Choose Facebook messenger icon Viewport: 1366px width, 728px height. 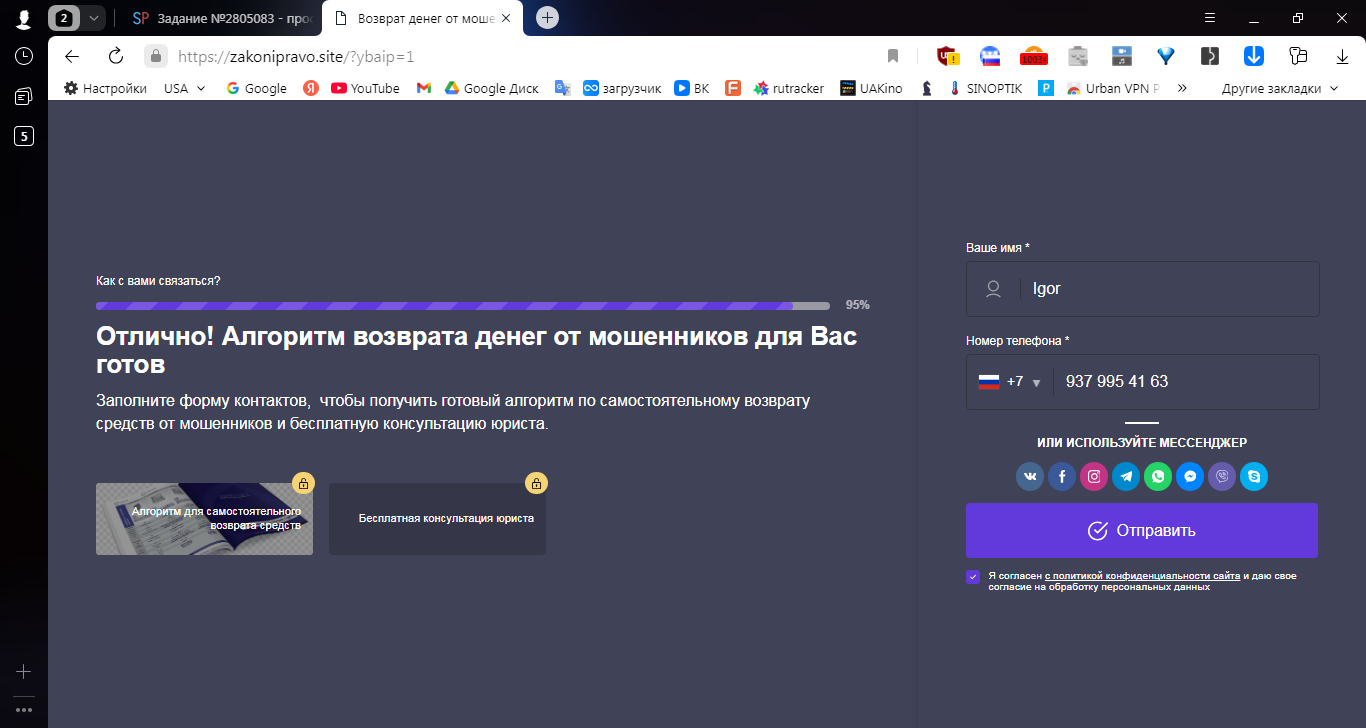(1062, 476)
